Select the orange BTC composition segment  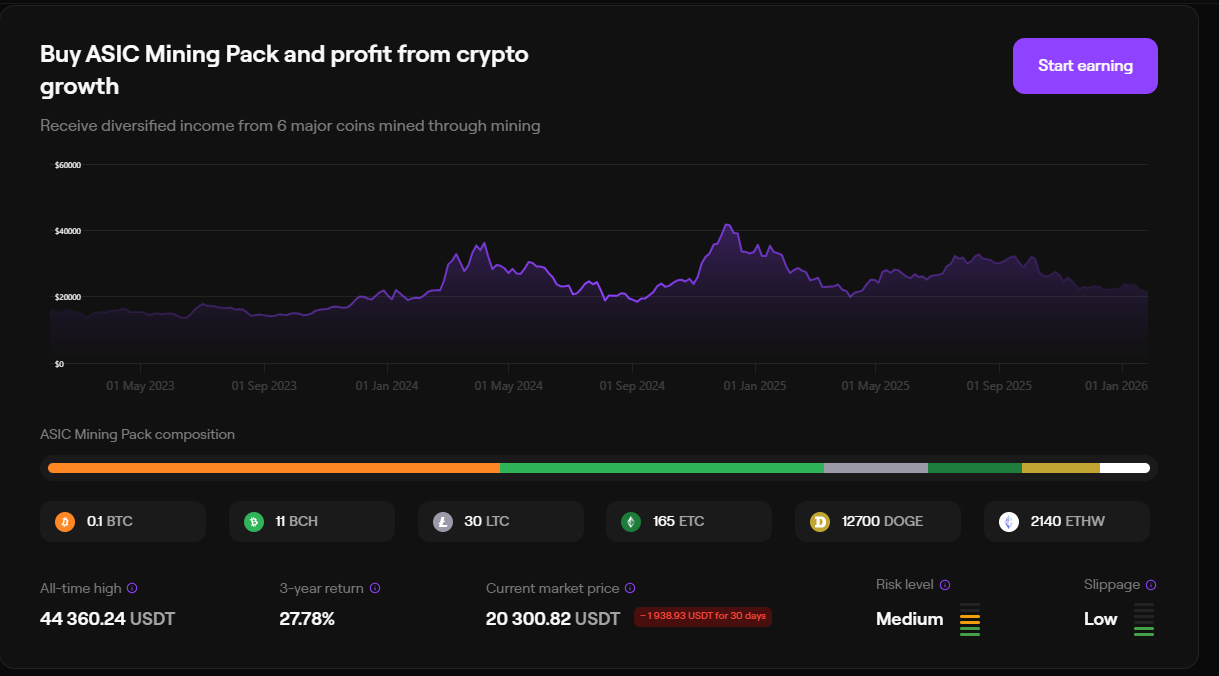(x=274, y=468)
